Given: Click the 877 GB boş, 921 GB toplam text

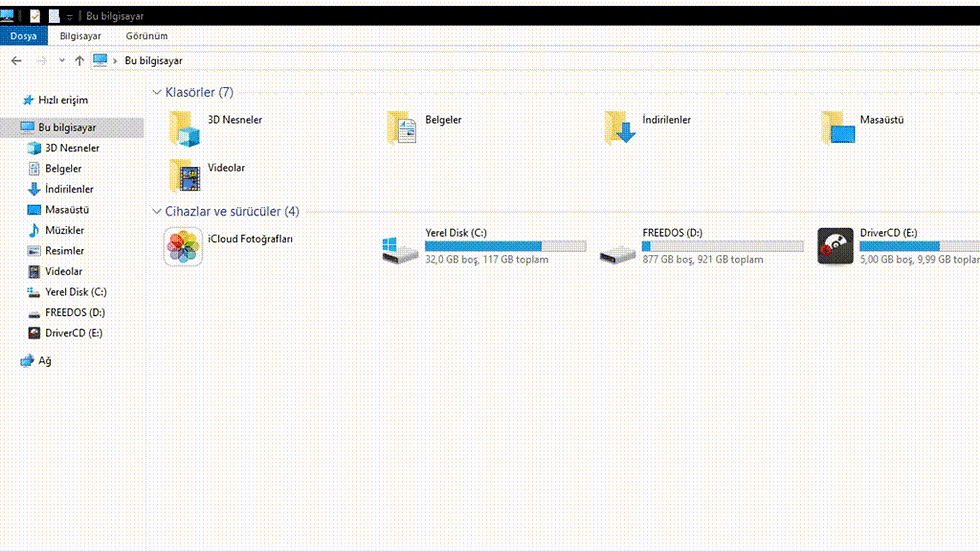Looking at the screenshot, I should click(703, 259).
